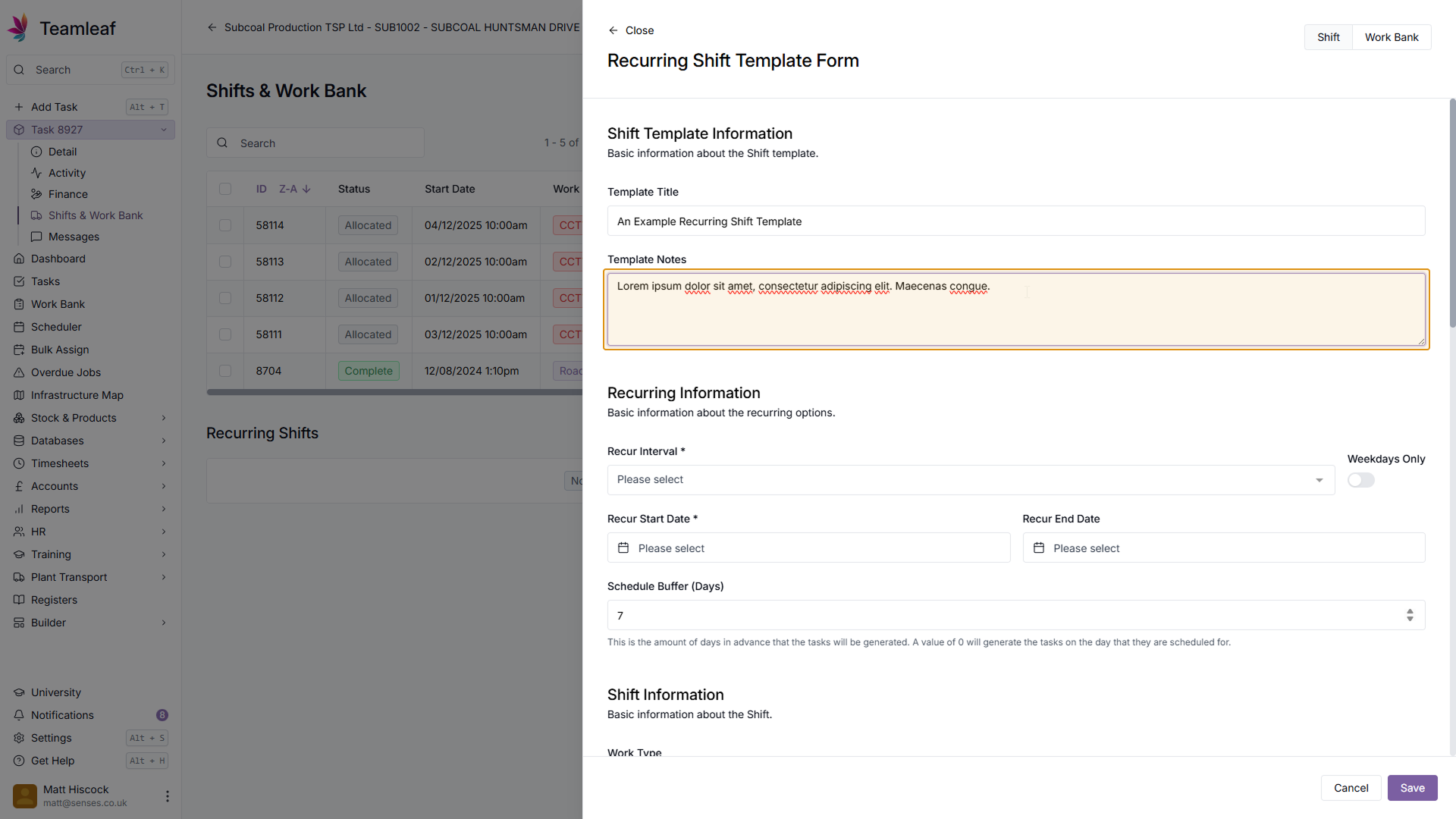Screen dimensions: 1456x819
Task: Click calendar icon in Recur Start Date
Action: tap(623, 548)
